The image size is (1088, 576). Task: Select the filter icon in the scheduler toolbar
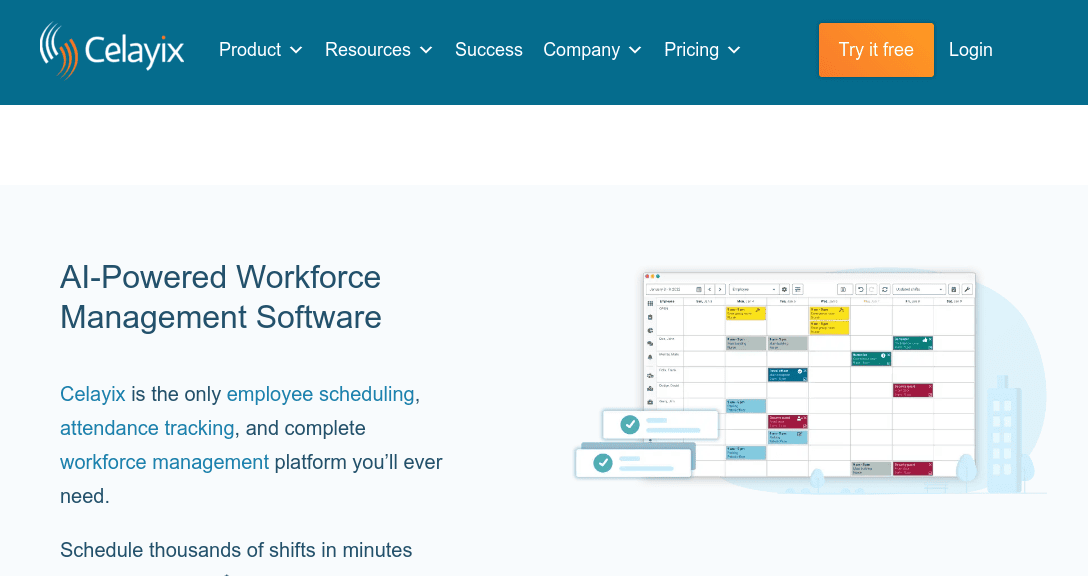(x=798, y=289)
